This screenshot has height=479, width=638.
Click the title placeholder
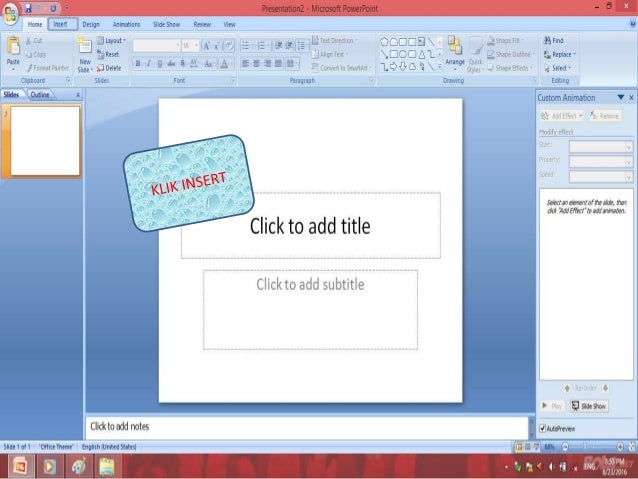click(x=310, y=226)
